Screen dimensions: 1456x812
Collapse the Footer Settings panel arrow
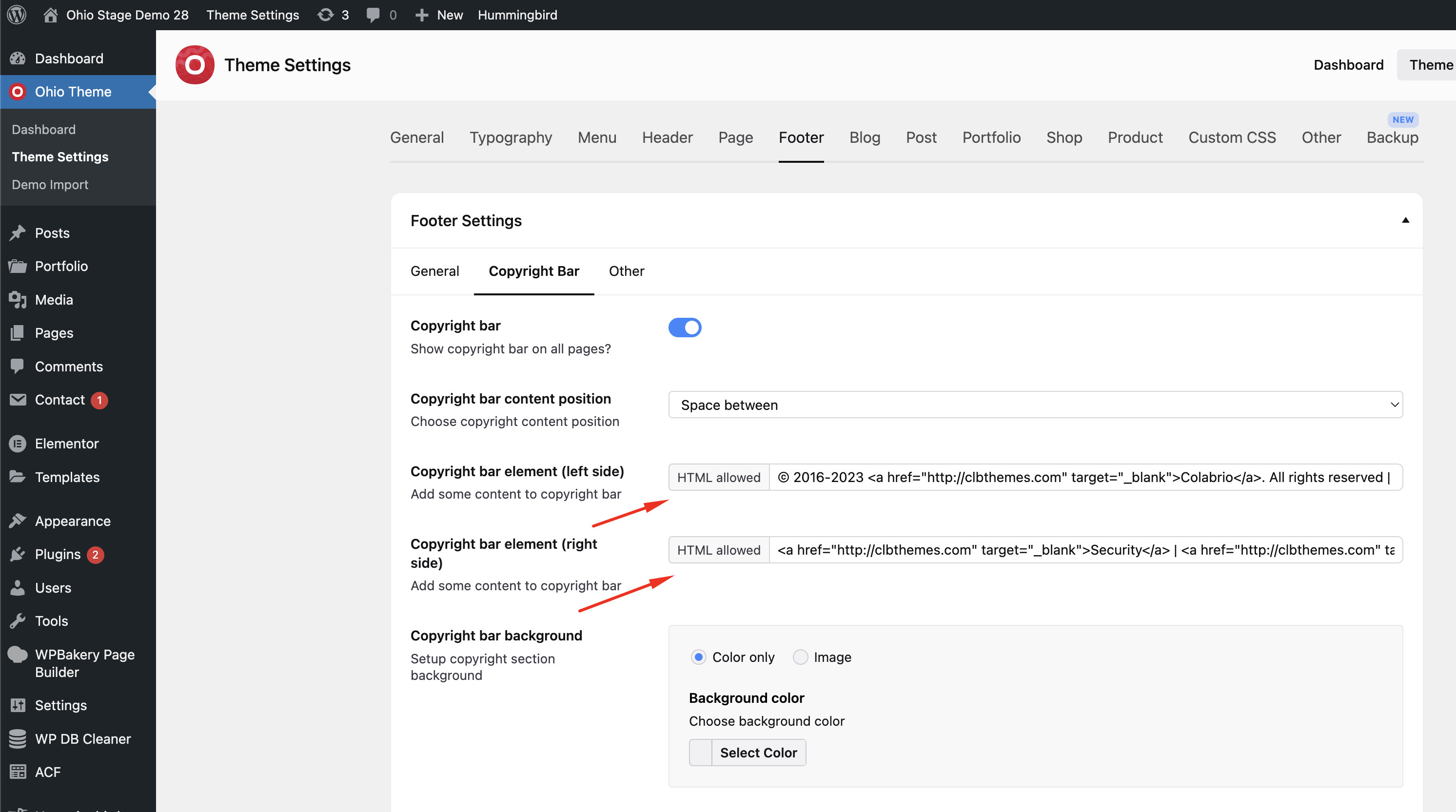[x=1405, y=220]
